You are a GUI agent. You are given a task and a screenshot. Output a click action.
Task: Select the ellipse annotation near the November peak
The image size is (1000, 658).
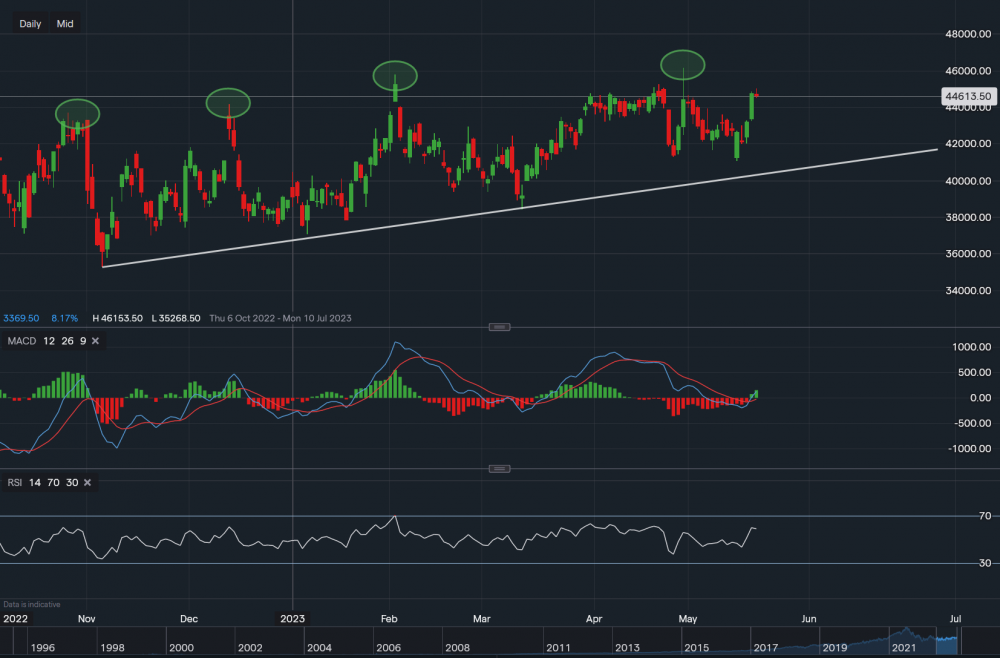coord(77,113)
